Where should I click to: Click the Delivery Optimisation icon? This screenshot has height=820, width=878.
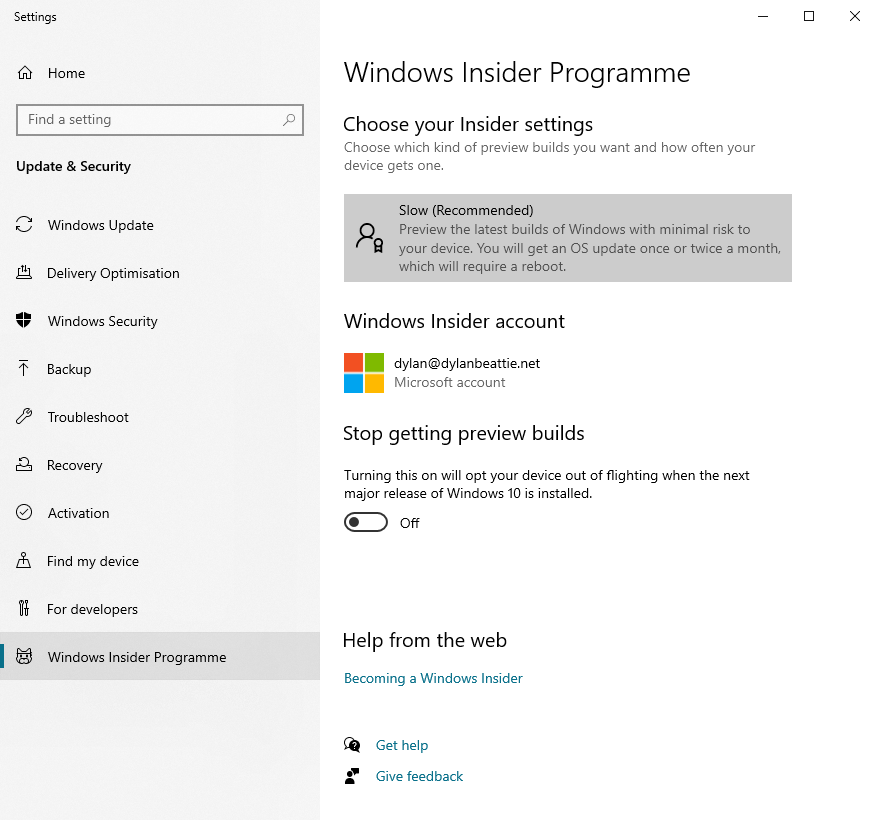pyautogui.click(x=24, y=273)
